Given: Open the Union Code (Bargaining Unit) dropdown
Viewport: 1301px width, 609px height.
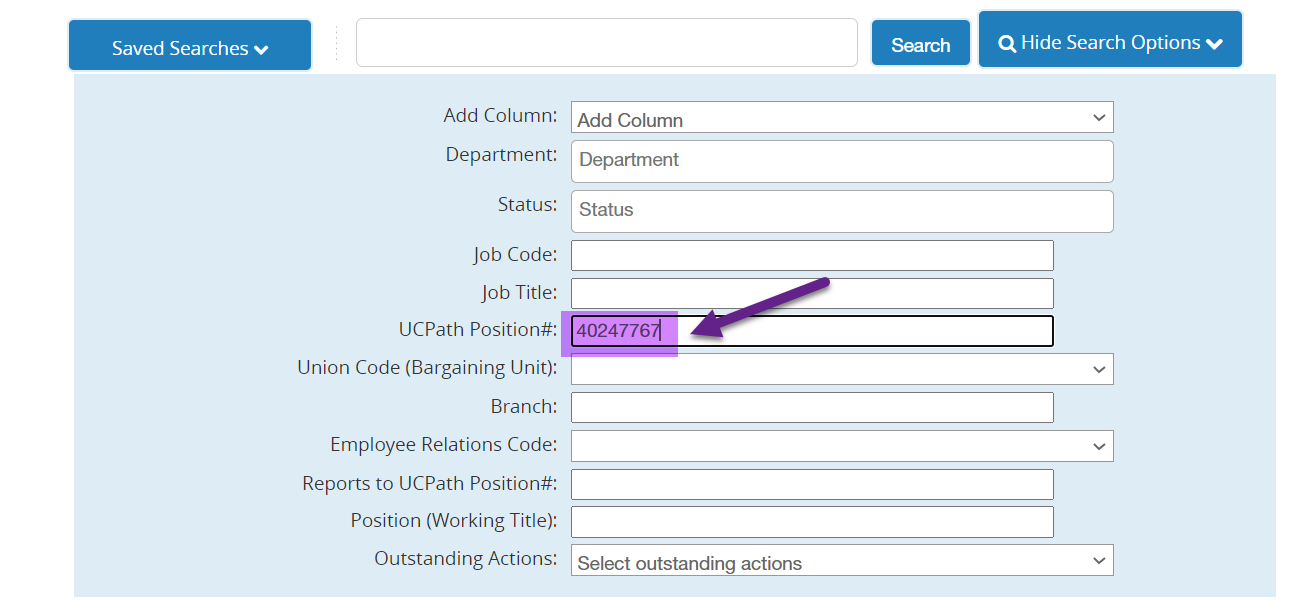Looking at the screenshot, I should click(x=841, y=369).
